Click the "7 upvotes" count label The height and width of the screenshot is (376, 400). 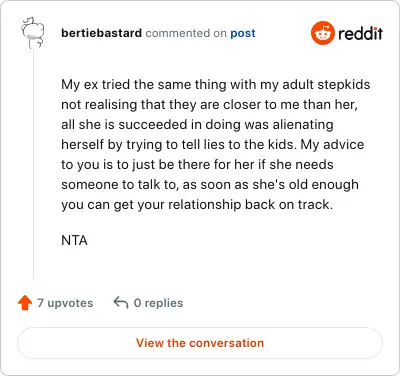[65, 303]
